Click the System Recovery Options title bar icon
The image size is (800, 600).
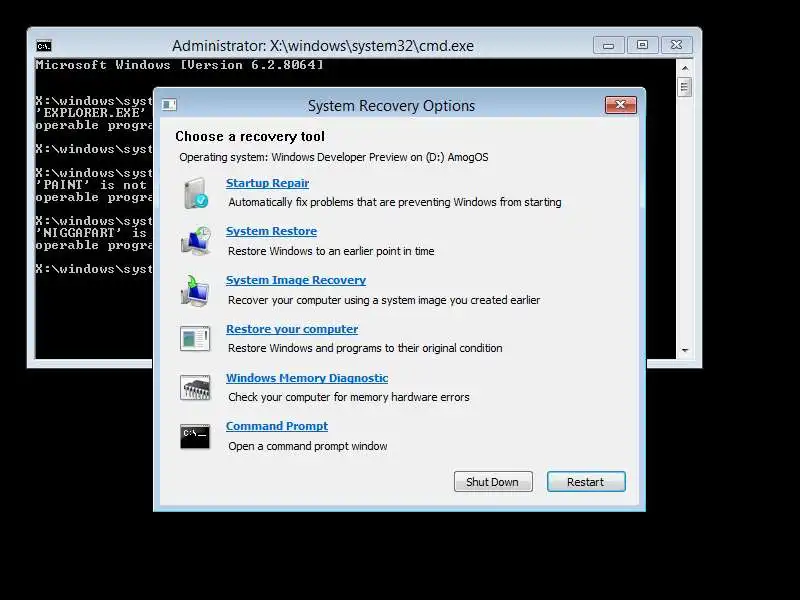(x=169, y=105)
